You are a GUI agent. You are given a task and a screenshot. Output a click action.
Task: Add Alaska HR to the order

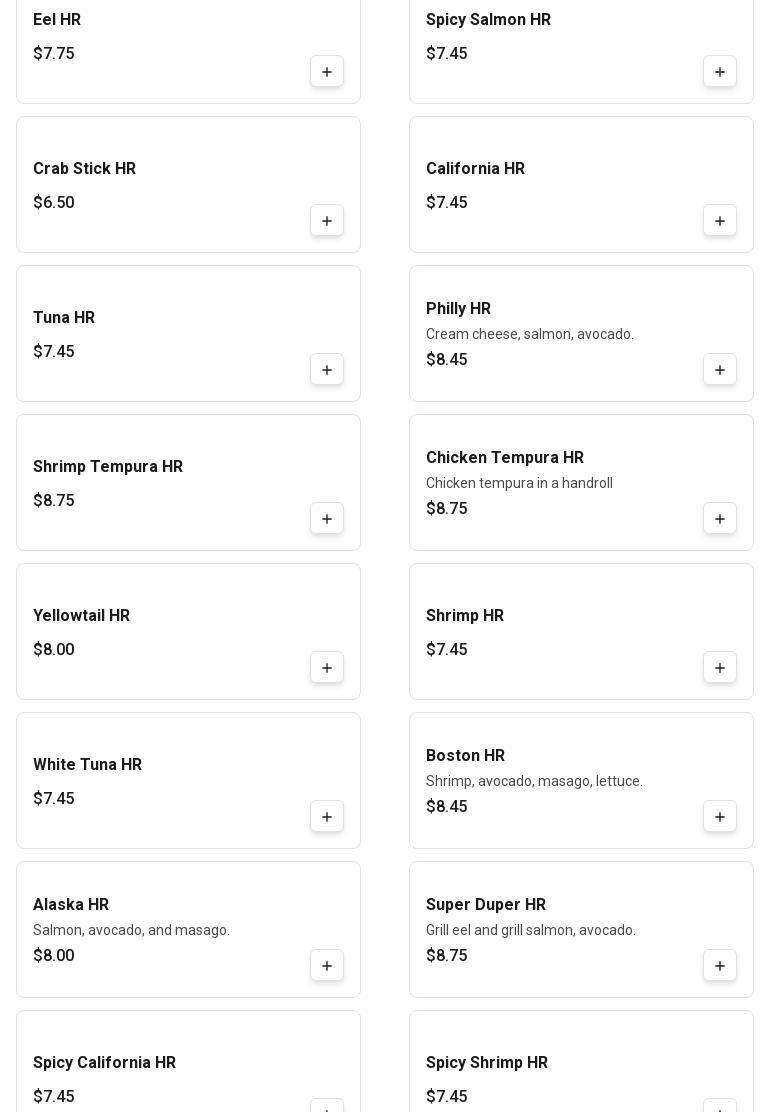tap(327, 966)
